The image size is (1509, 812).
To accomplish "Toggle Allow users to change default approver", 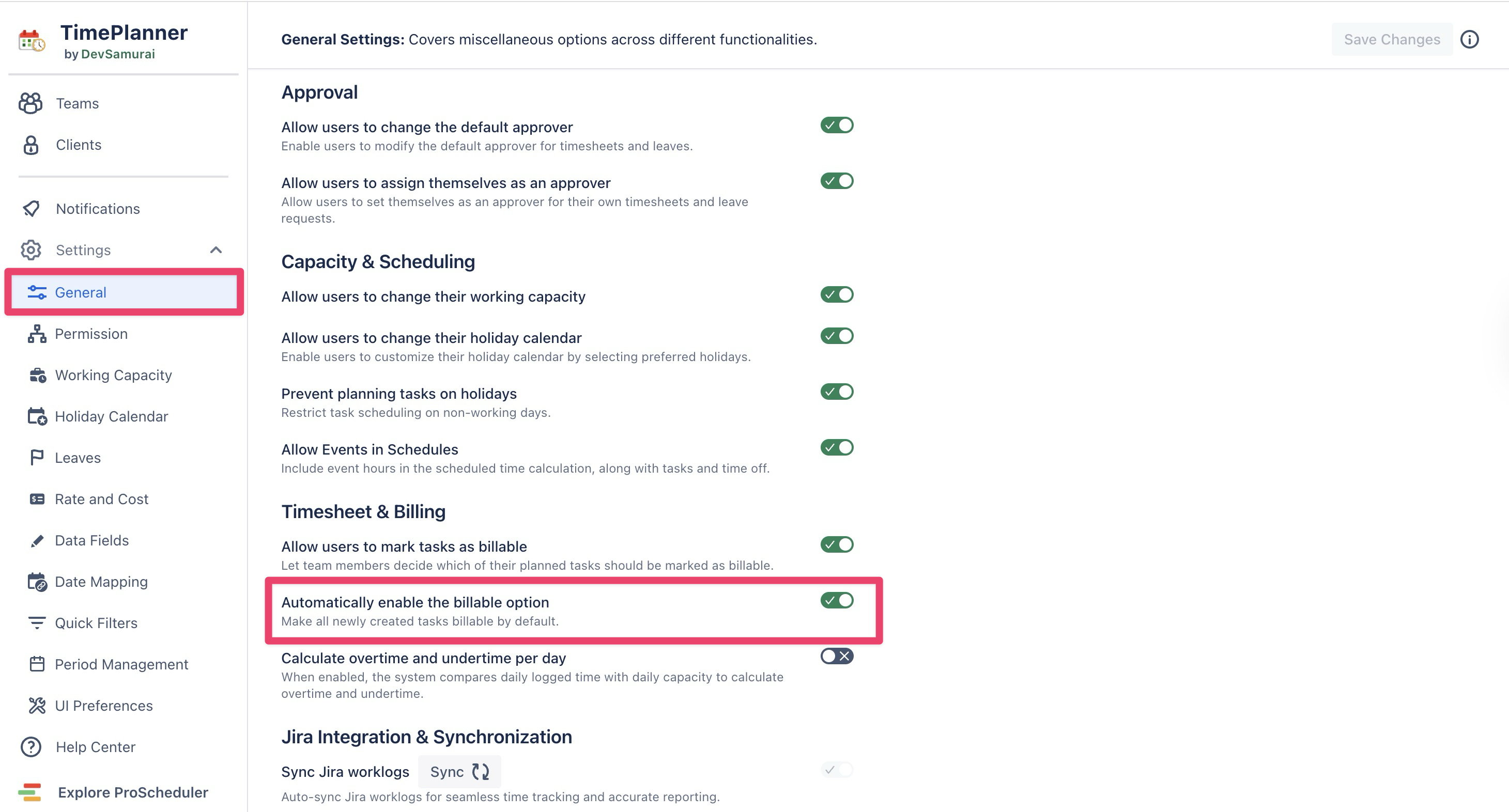I will [x=837, y=126].
